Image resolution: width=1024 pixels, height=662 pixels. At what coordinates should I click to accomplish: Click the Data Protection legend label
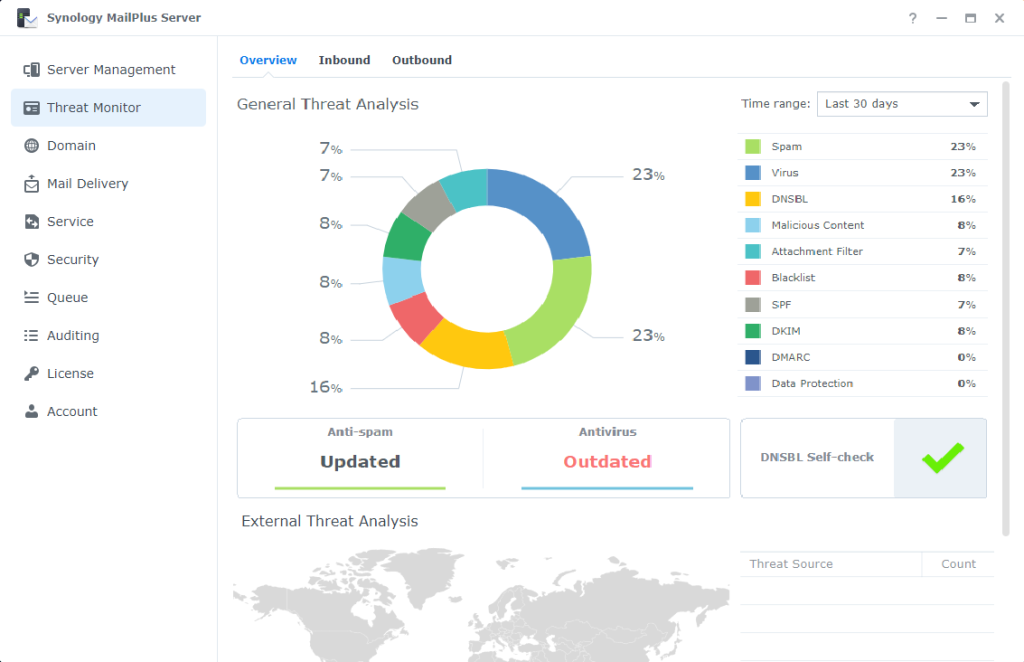[x=812, y=383]
